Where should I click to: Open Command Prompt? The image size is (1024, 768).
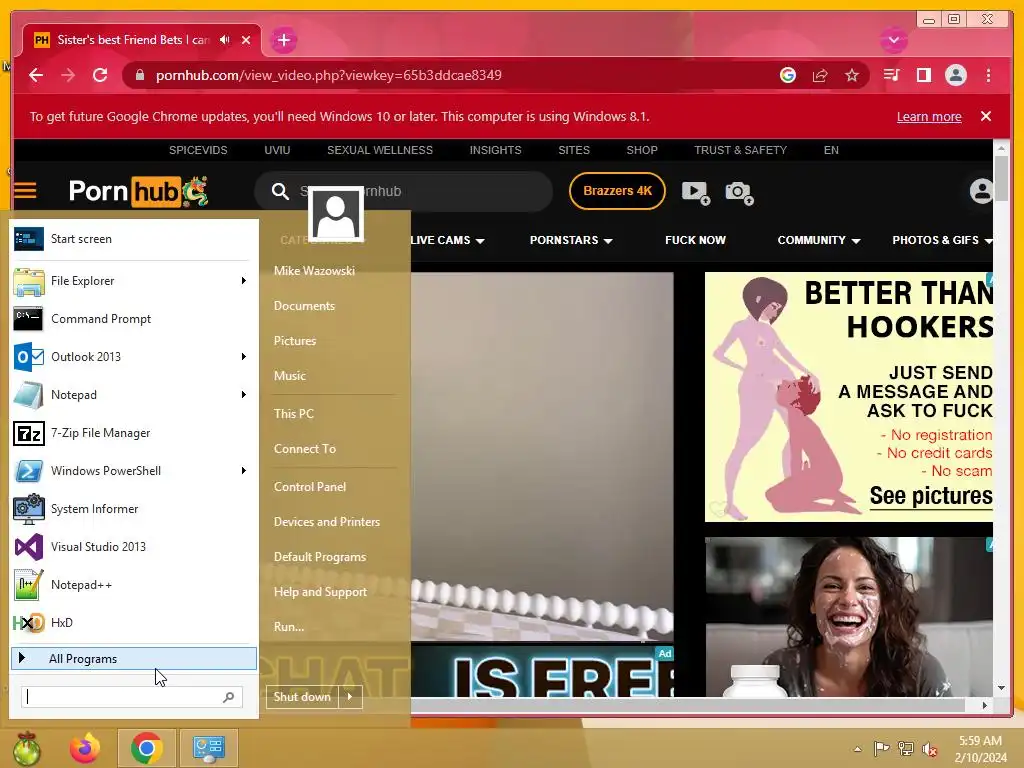coord(134,319)
